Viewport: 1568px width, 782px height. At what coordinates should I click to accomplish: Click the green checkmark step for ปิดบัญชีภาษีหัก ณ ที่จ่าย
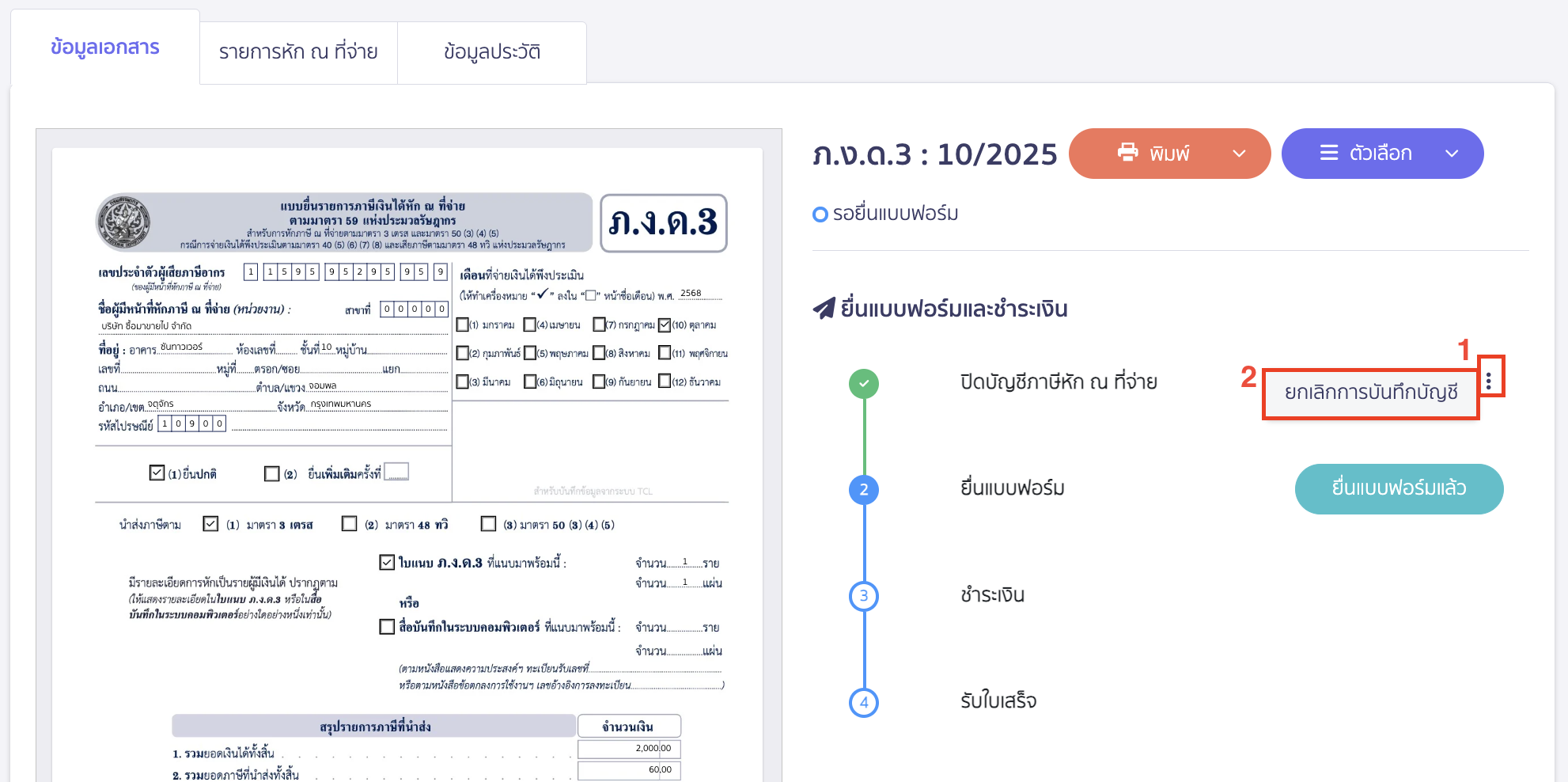pyautogui.click(x=863, y=383)
